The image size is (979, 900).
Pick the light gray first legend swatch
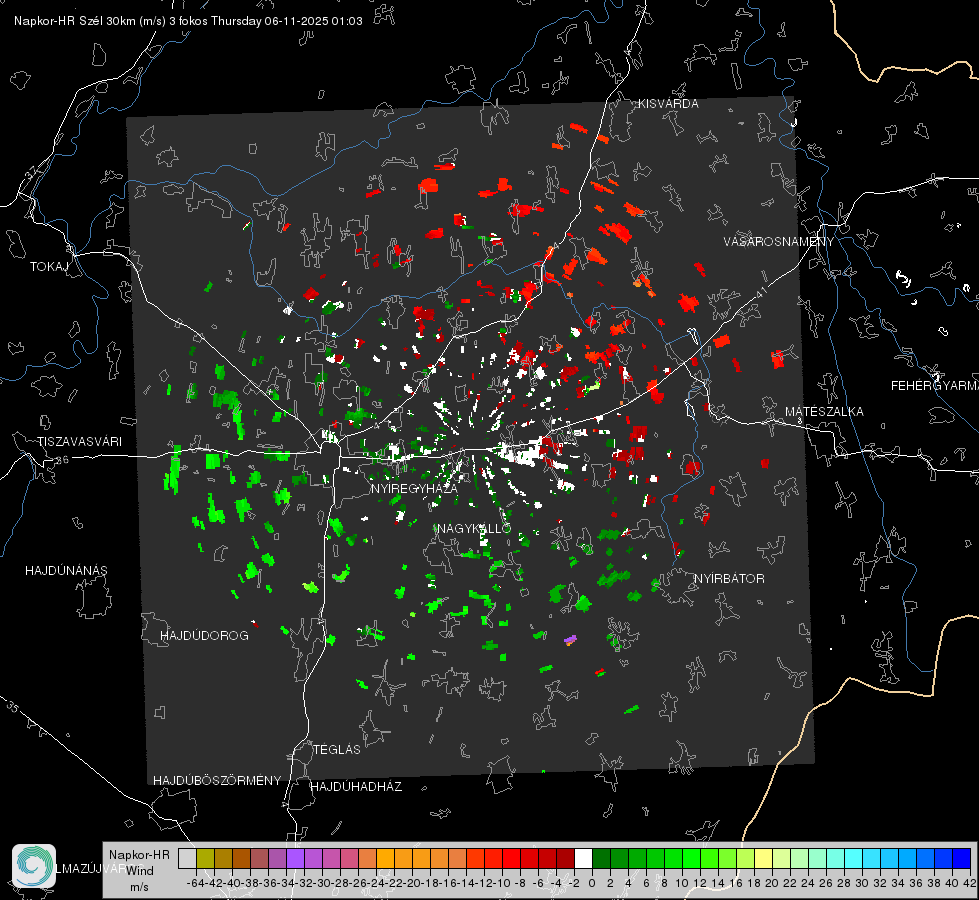pyautogui.click(x=187, y=858)
